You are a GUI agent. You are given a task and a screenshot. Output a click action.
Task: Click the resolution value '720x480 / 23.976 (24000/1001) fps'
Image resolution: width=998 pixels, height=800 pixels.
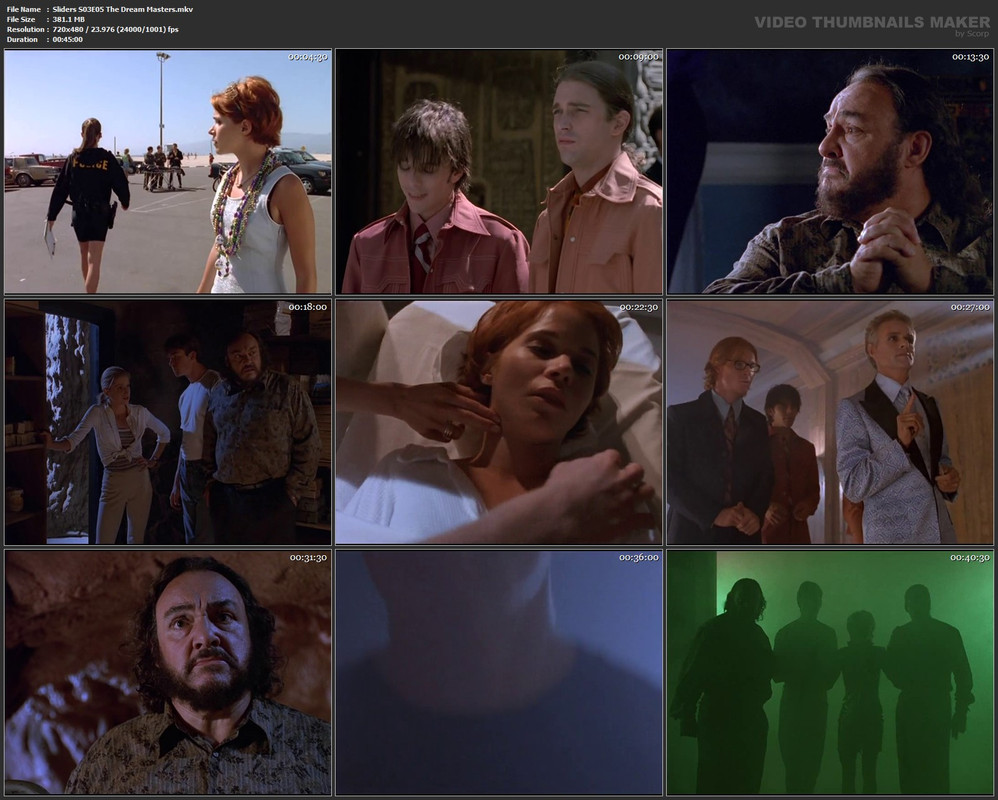pos(115,29)
